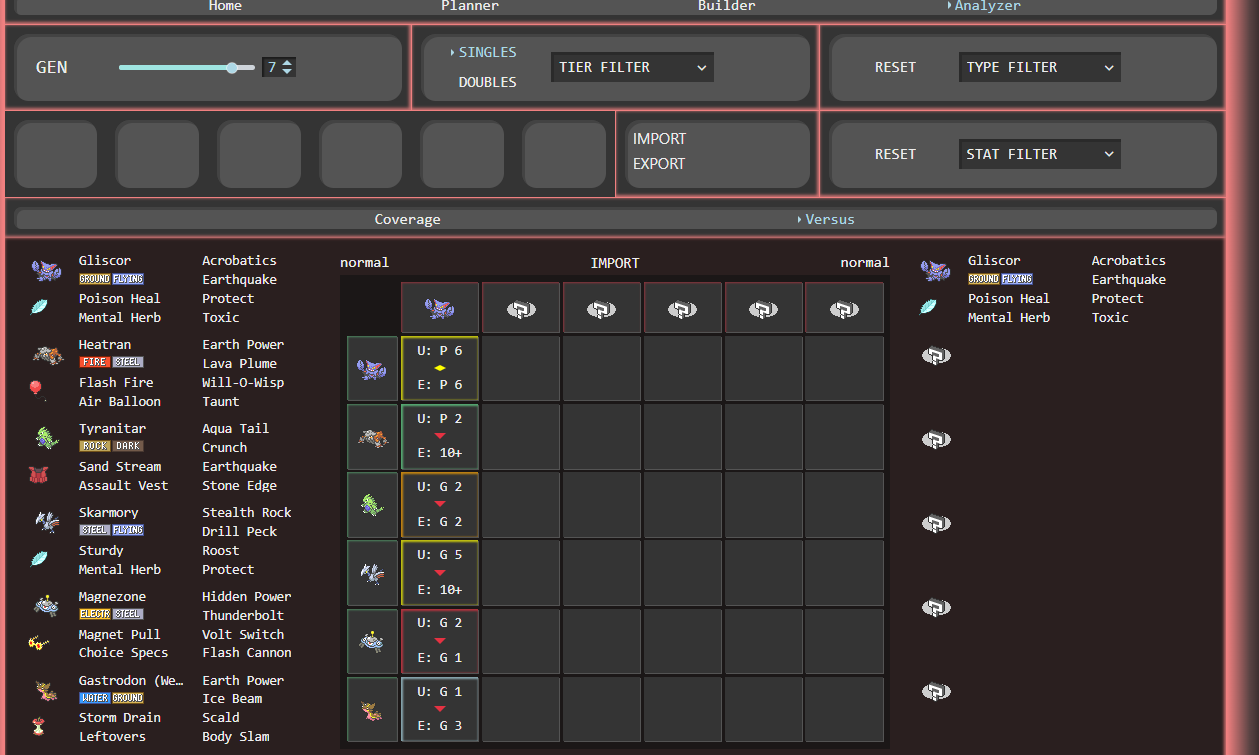Image resolution: width=1259 pixels, height=755 pixels.
Task: Click EXPORT in the import/export panel
Action: click(x=659, y=164)
